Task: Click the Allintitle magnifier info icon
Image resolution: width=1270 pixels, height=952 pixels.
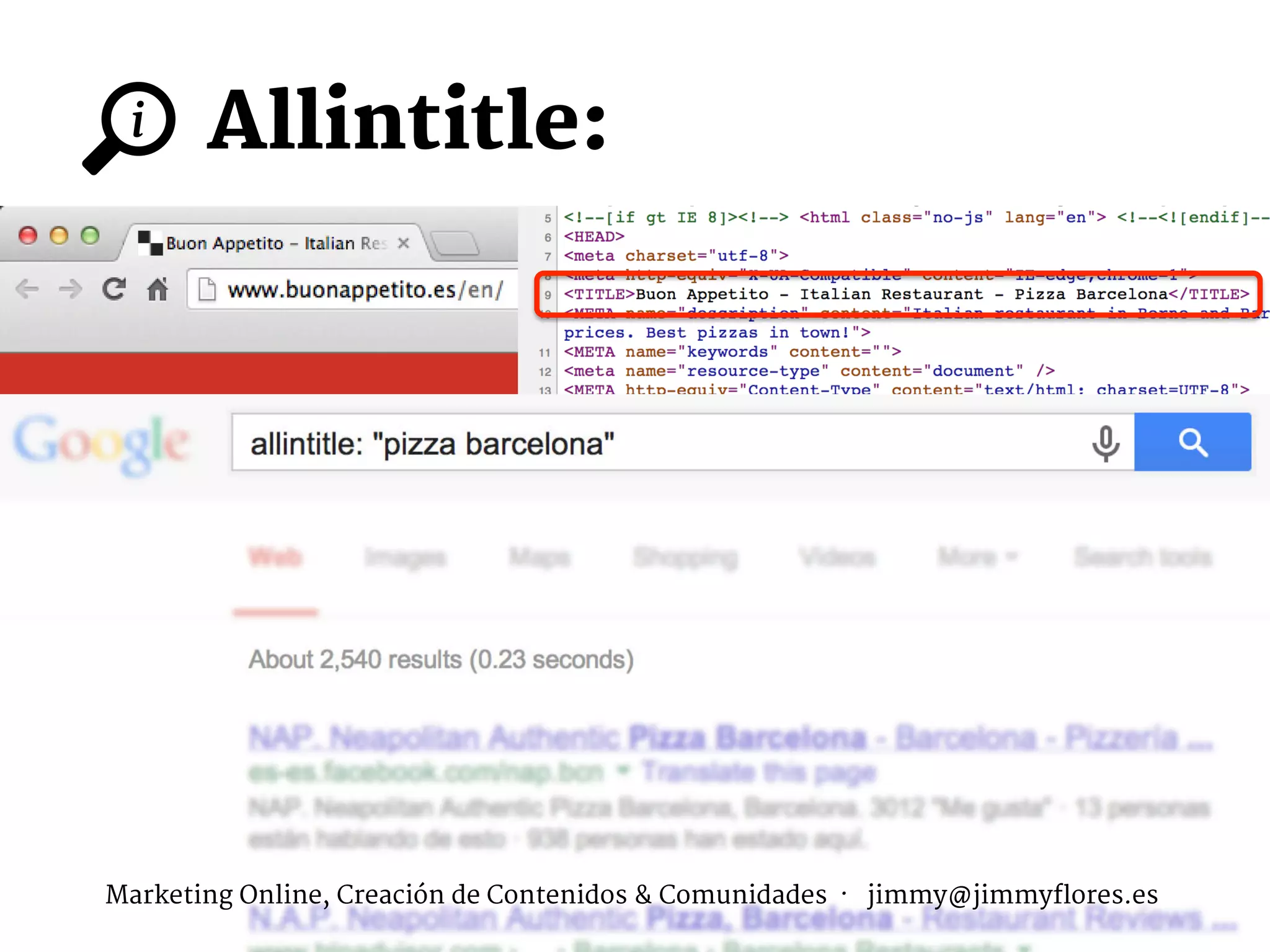Action: point(130,128)
